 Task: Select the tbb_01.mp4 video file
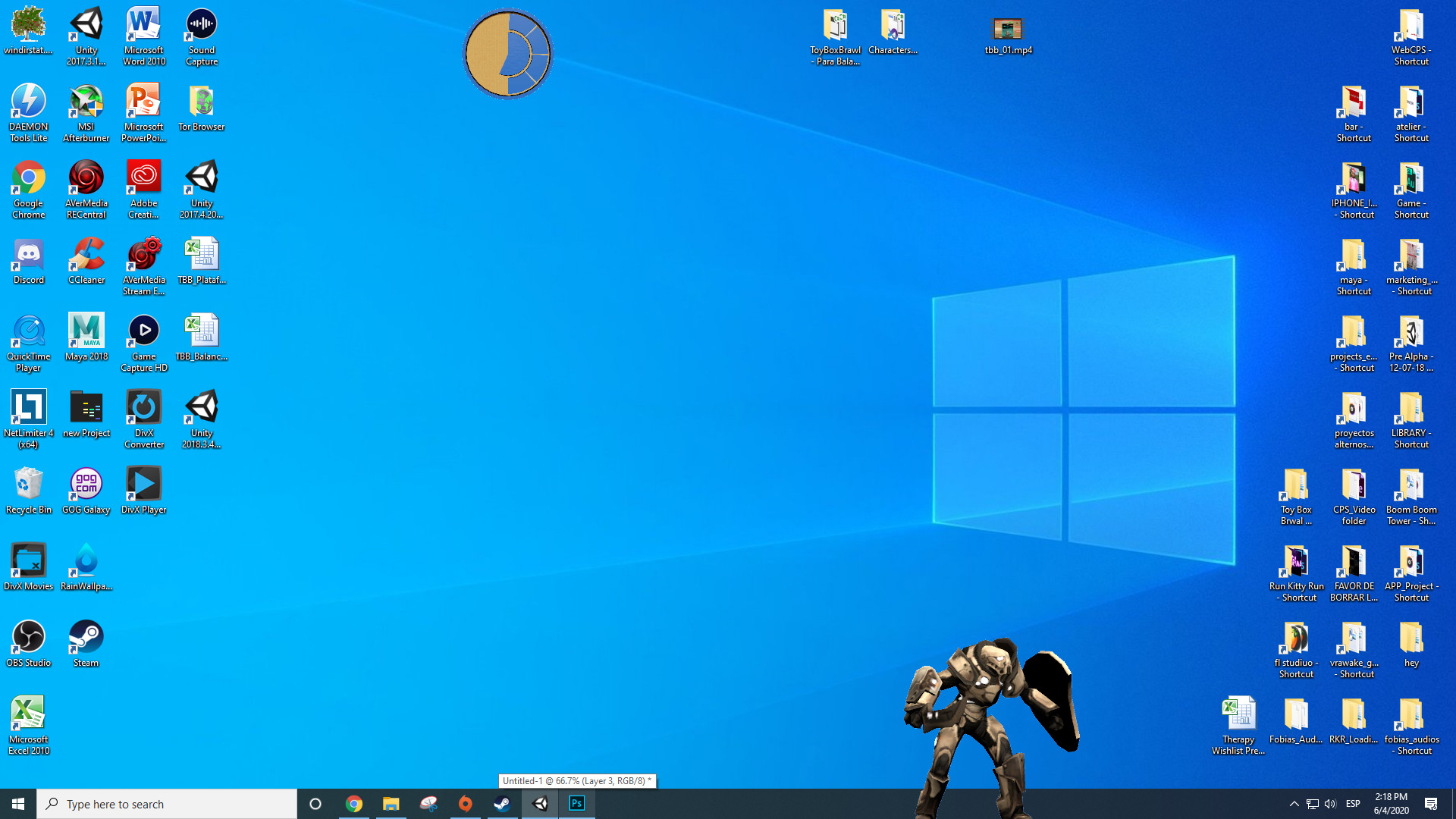(x=1009, y=35)
